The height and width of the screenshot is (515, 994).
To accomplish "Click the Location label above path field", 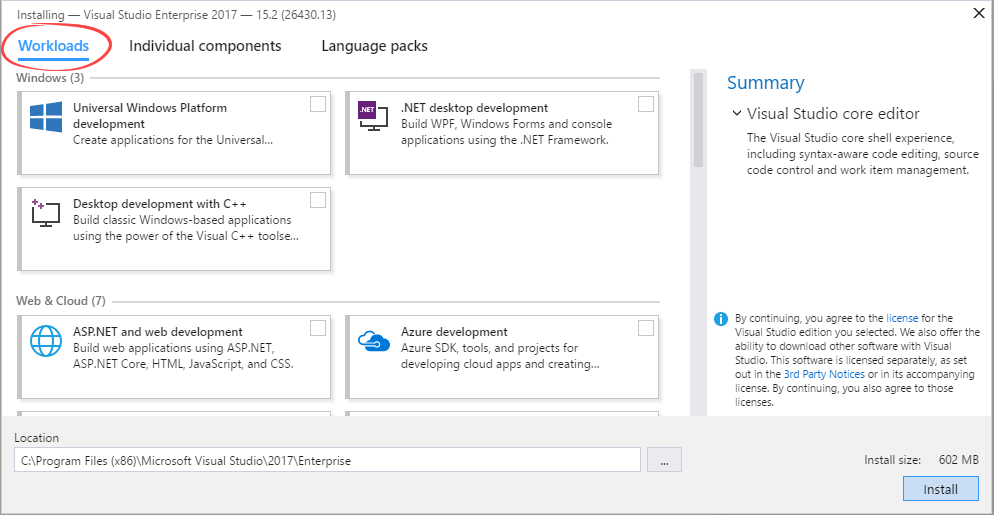I will tap(36, 438).
